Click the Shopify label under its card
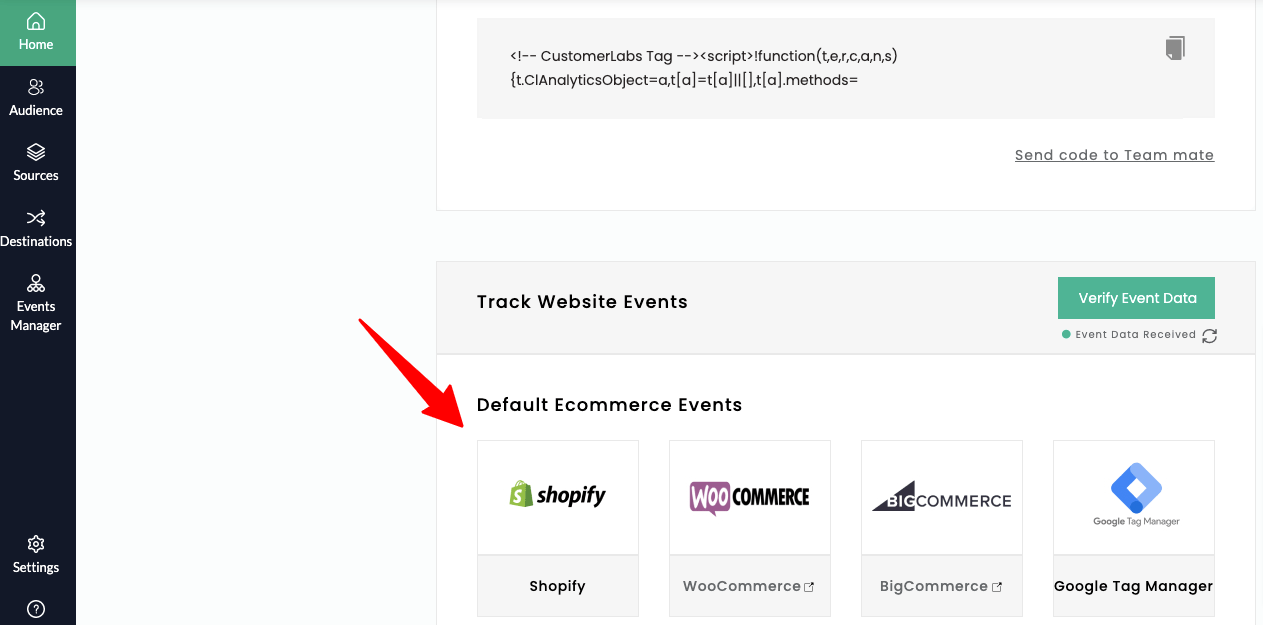Screen dimensions: 1263x625 click(x=557, y=585)
